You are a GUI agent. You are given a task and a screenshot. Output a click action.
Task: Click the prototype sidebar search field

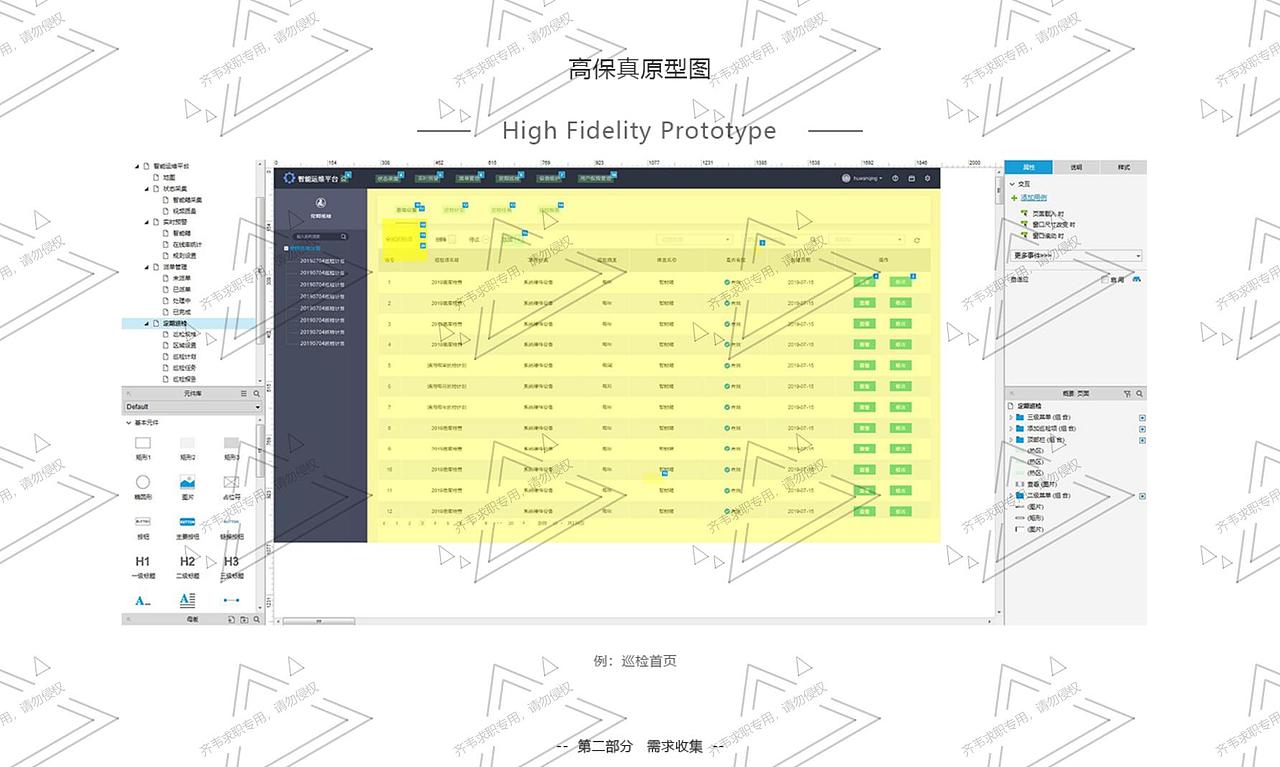(x=320, y=237)
